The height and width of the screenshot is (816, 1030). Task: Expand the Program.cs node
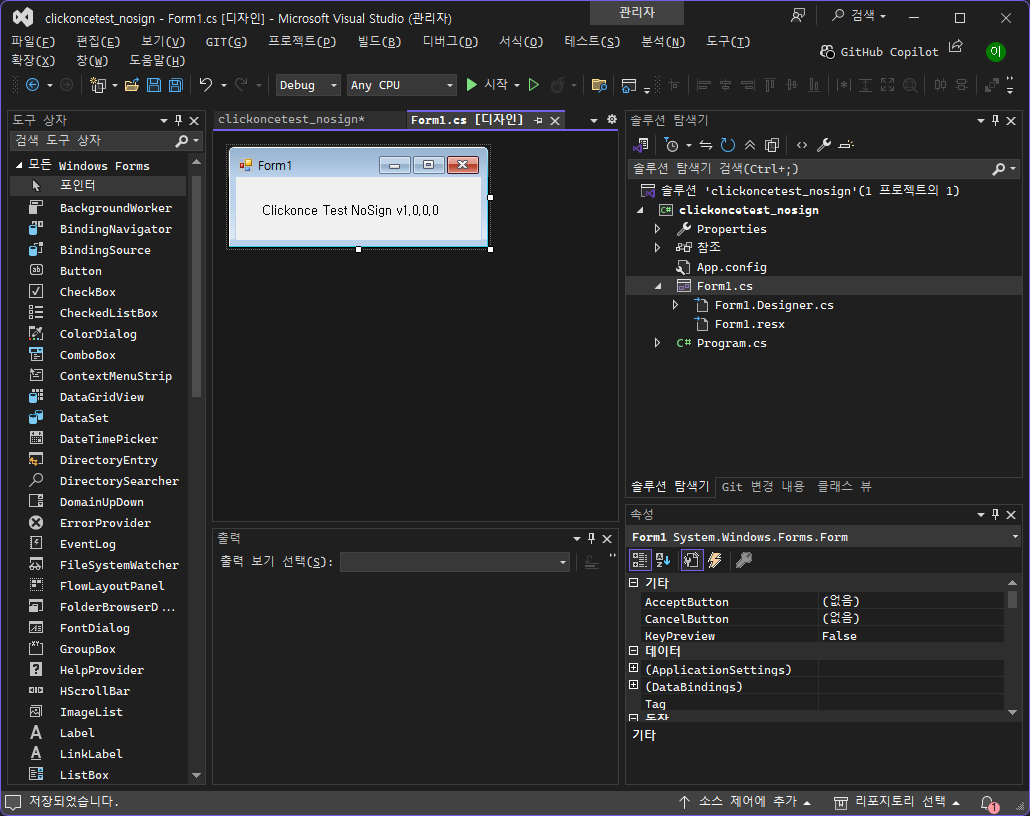tap(657, 343)
